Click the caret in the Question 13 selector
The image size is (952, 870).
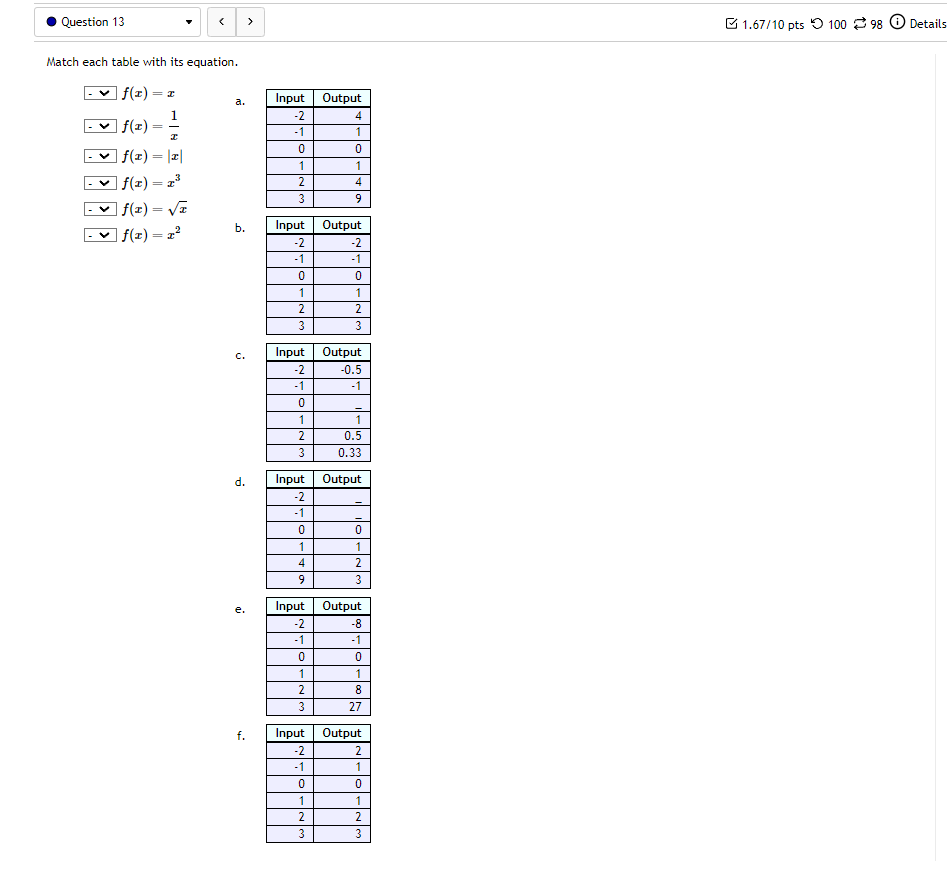[x=188, y=21]
